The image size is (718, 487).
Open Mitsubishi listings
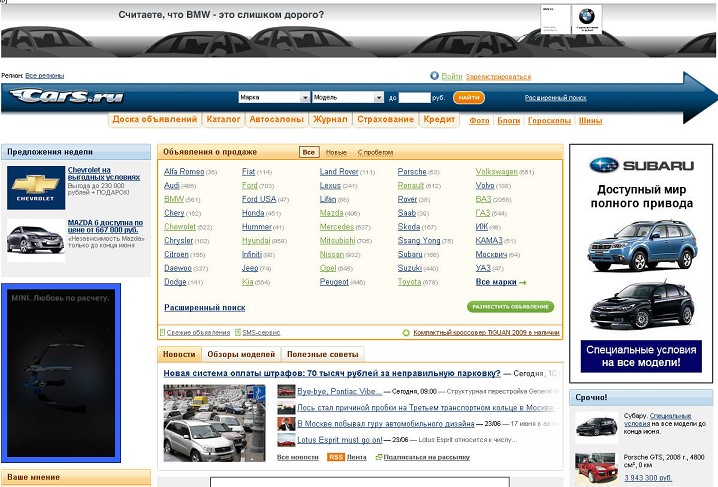337,240
